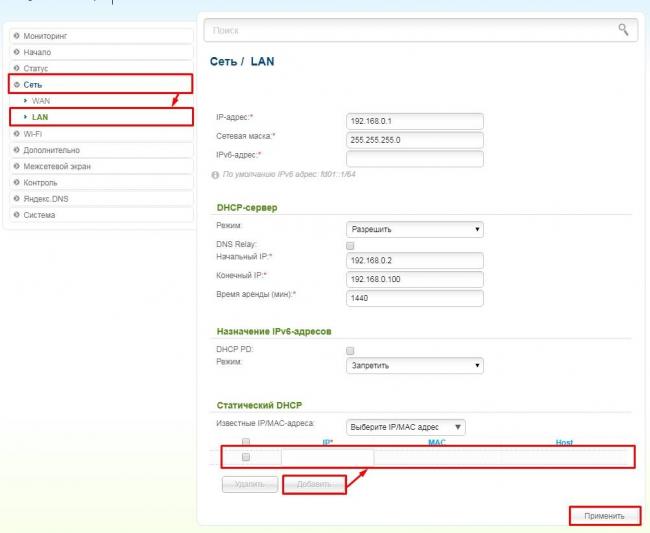650x533 pixels.
Task: Click the bullet icon next to Система
Action: coord(17,214)
